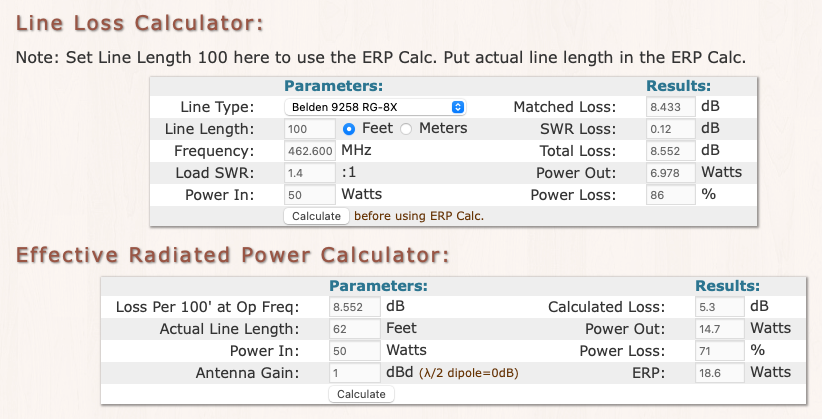822x419 pixels.
Task: Open the Line Type dropdown
Action: [x=375, y=107]
